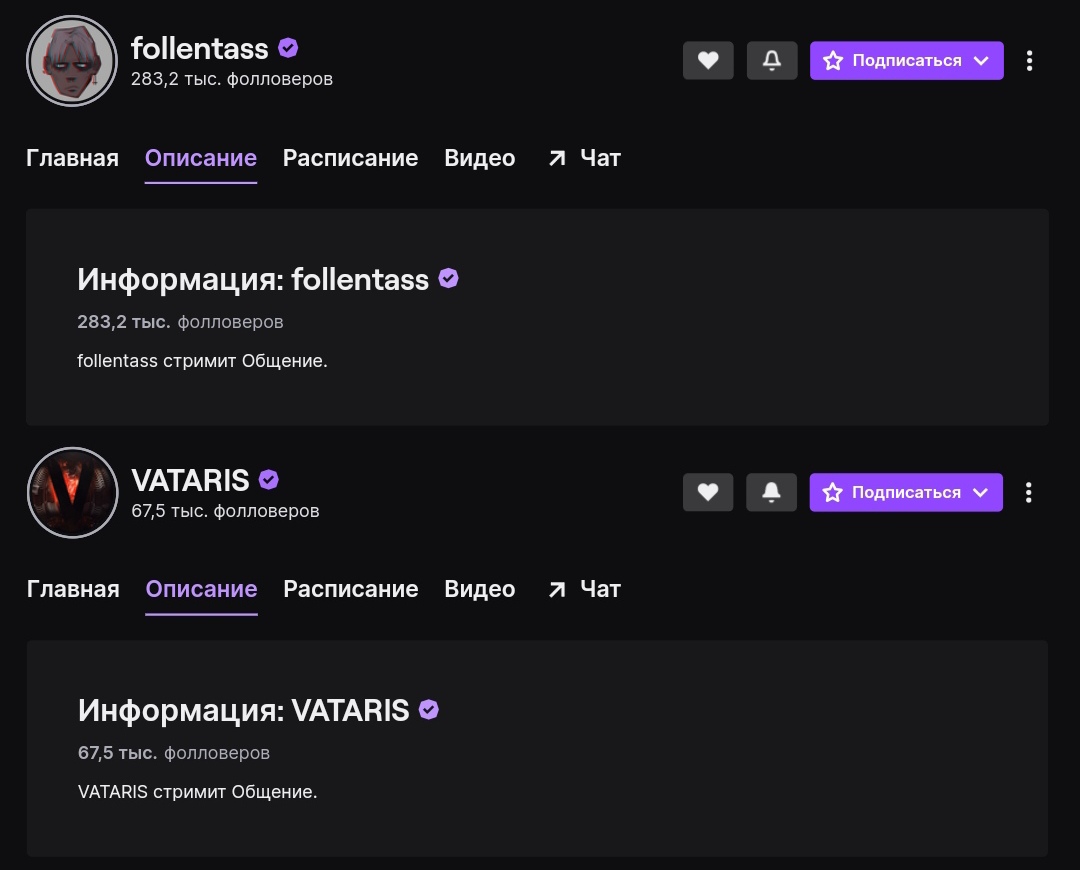Open the three-dot menu for VATARIS
The height and width of the screenshot is (870, 1080).
[x=1028, y=492]
